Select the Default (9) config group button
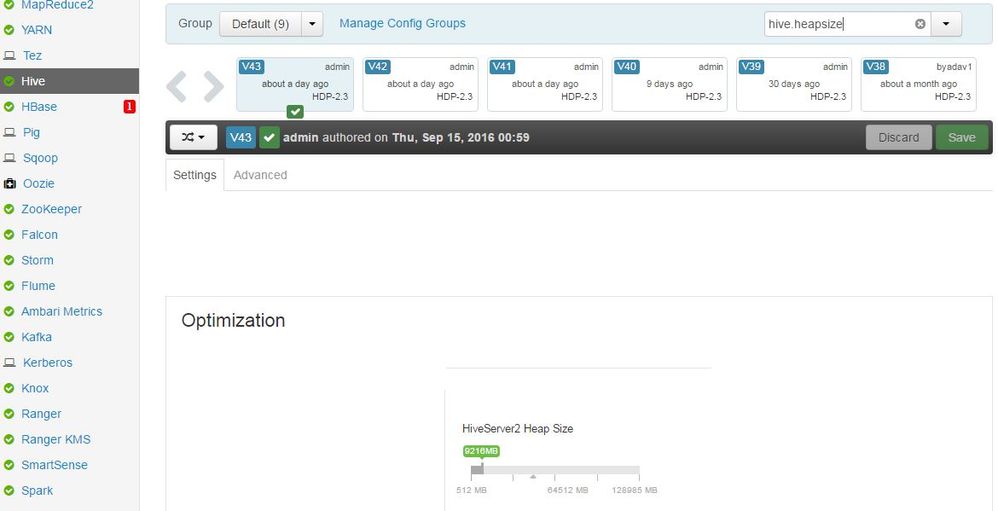Screen dimensions: 998x511 click(x=260, y=24)
